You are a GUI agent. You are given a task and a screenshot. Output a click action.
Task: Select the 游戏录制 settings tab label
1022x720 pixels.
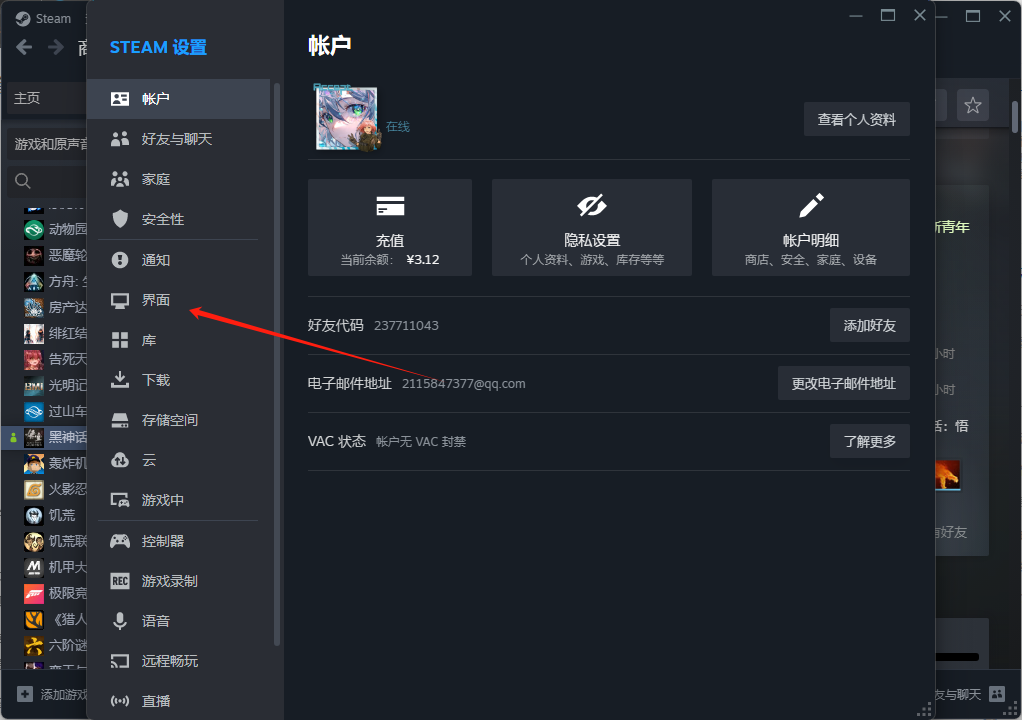pos(170,581)
